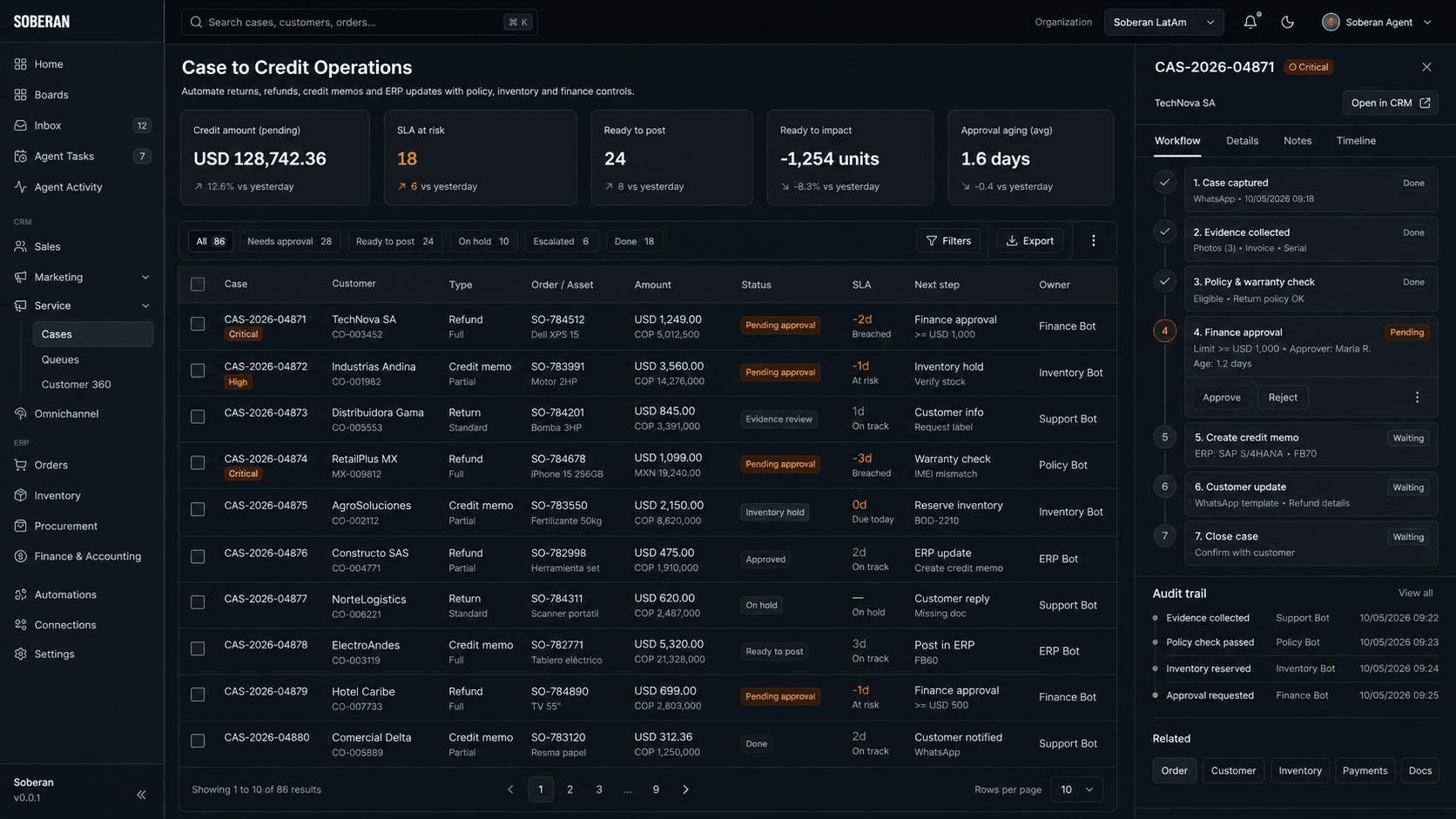The height and width of the screenshot is (819, 1456).
Task: Click the Reject button
Action: 1282,398
